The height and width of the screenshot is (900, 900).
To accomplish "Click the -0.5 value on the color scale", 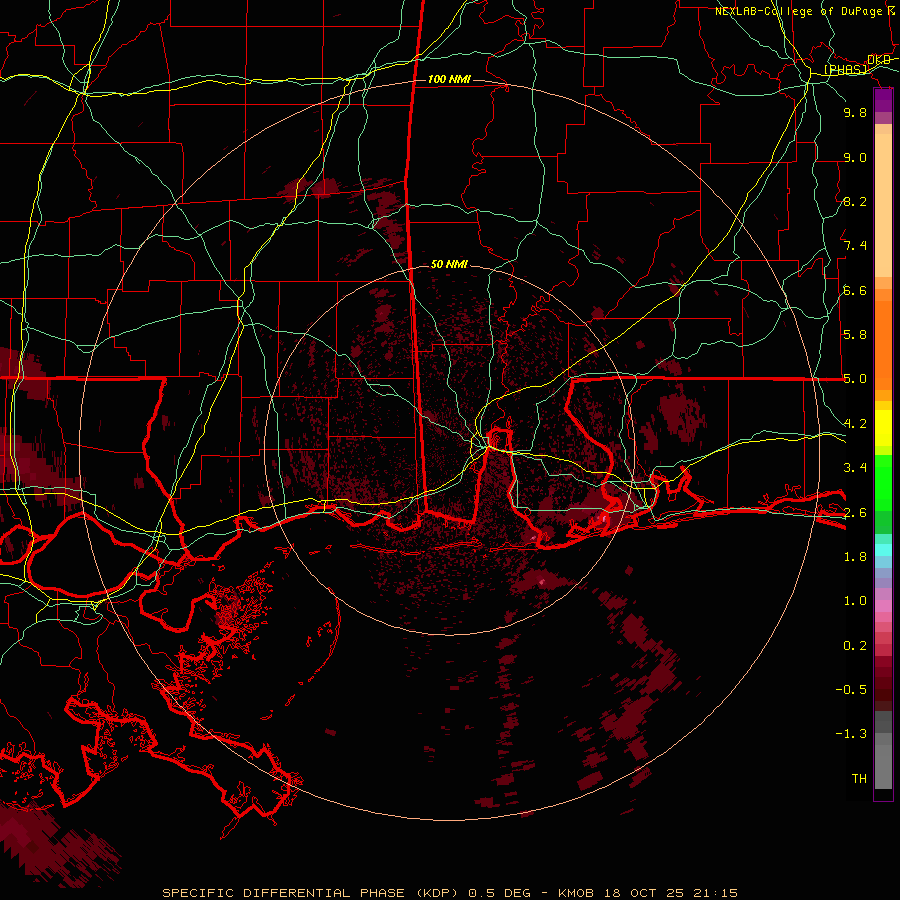I will click(851, 690).
